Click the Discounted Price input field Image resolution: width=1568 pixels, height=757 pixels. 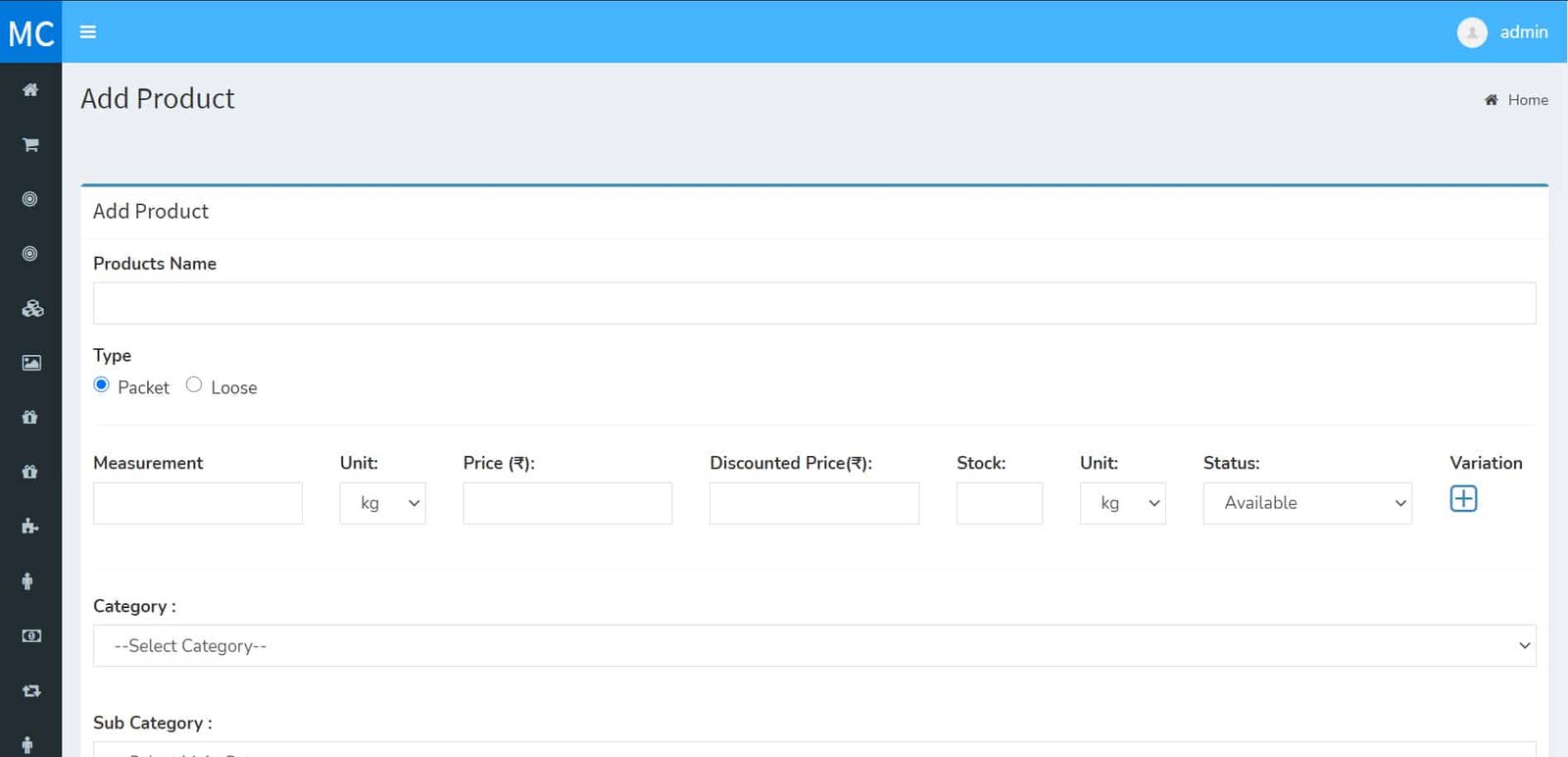point(814,503)
